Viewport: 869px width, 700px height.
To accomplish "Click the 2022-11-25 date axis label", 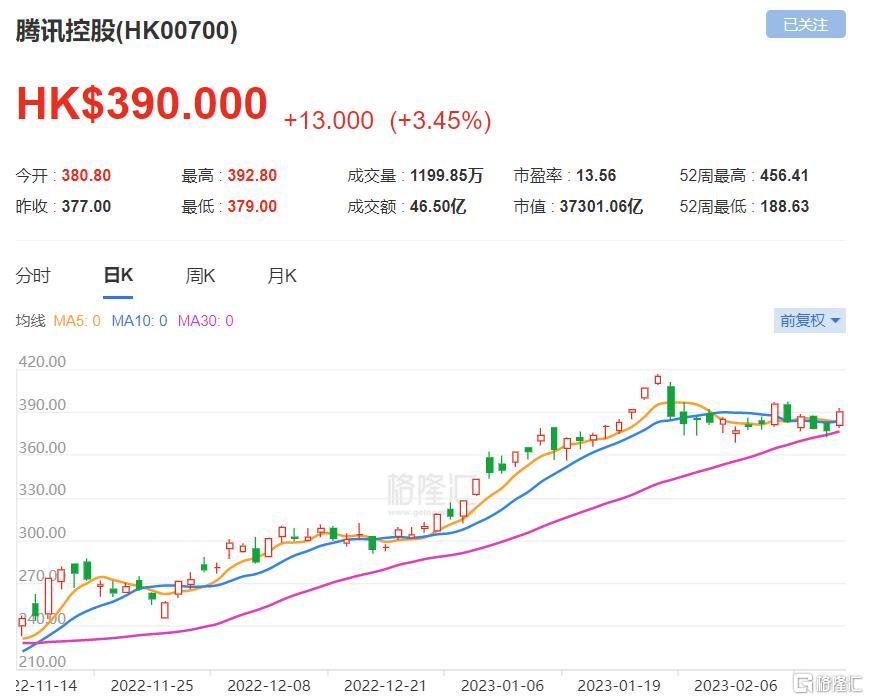I will point(152,686).
